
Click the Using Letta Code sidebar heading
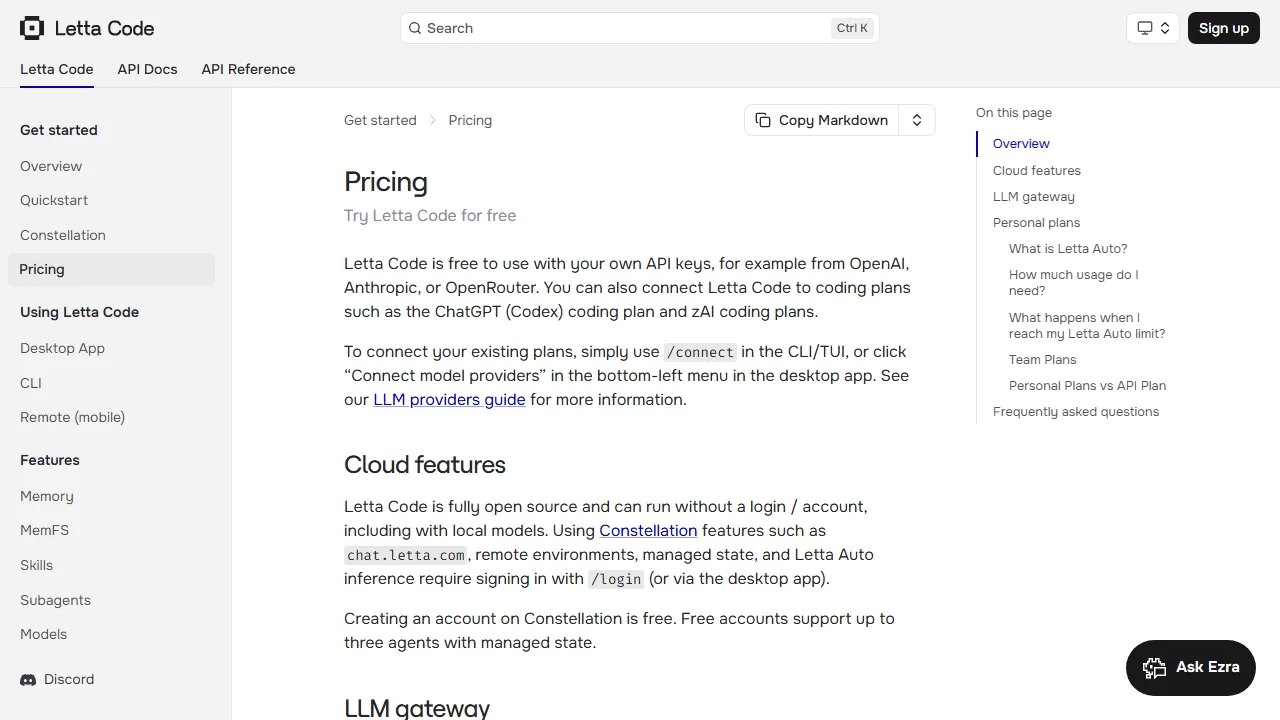(x=79, y=312)
